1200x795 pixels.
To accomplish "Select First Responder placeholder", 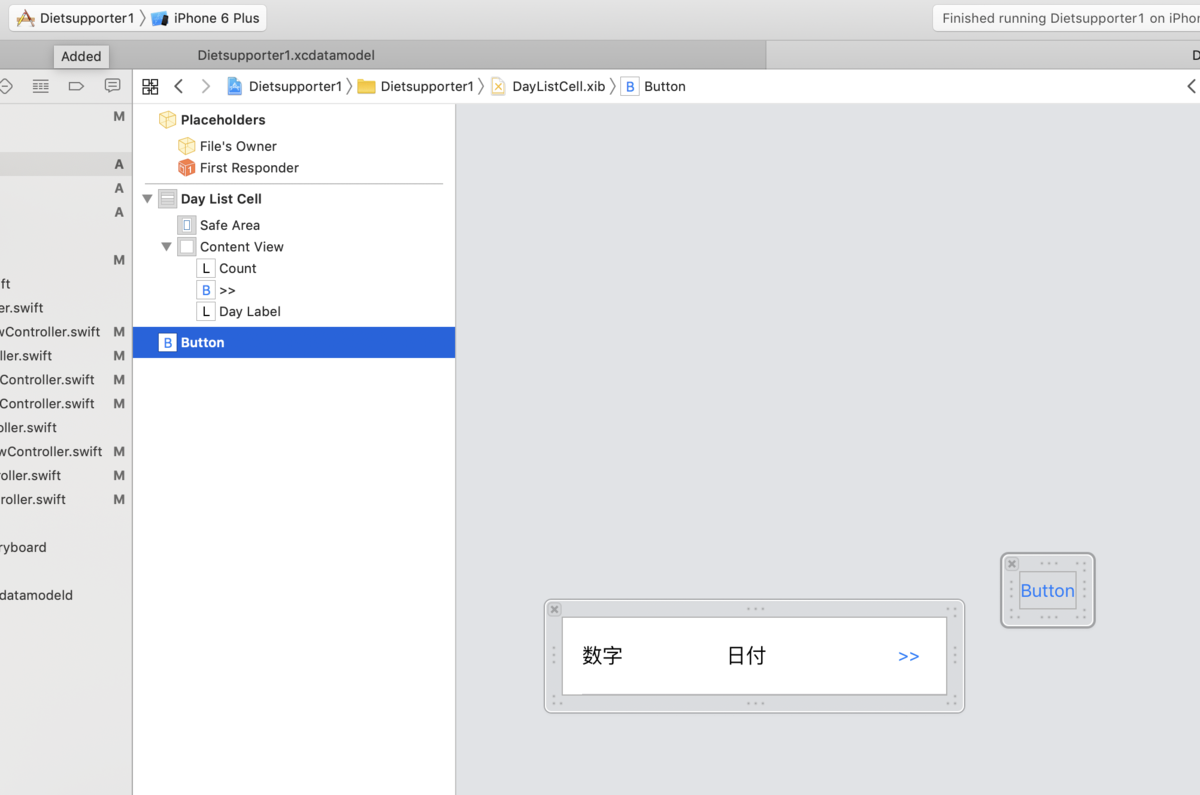I will pos(249,168).
